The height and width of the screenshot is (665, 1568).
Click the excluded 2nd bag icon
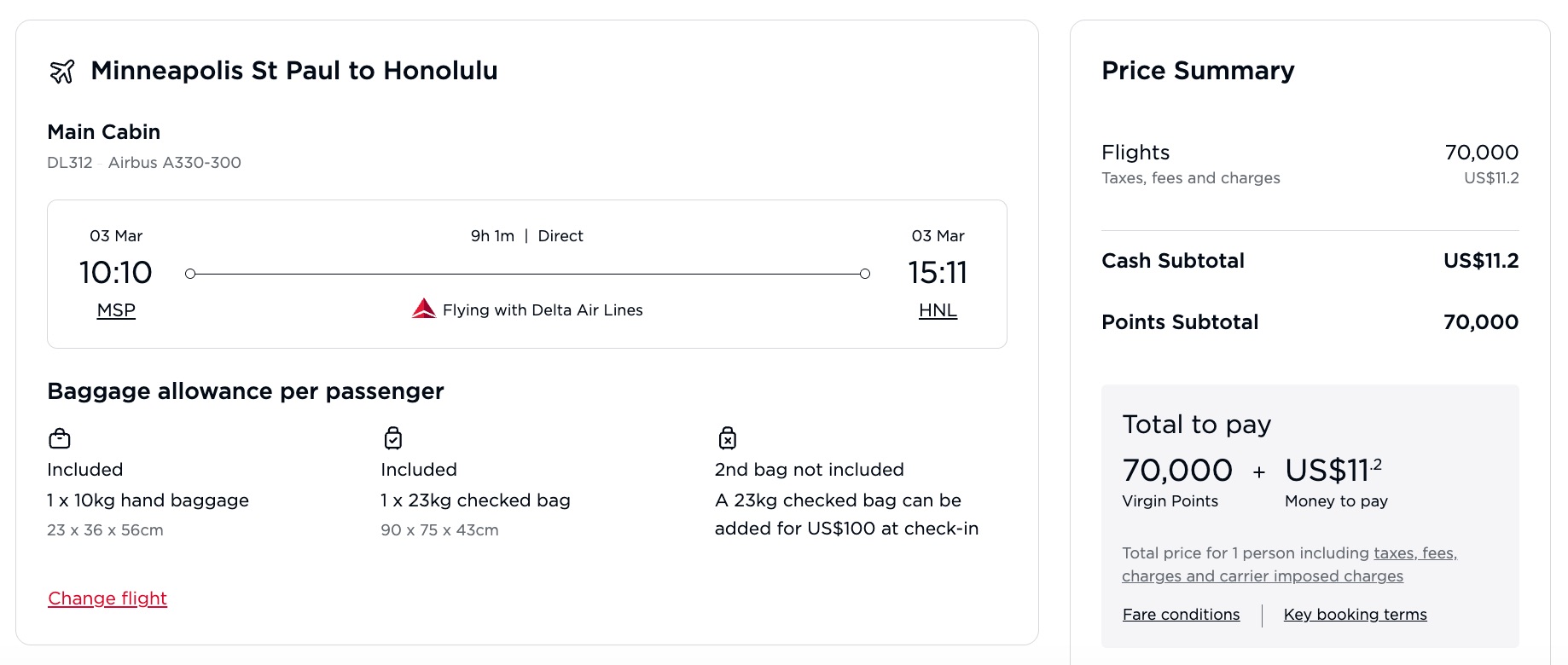pos(728,438)
